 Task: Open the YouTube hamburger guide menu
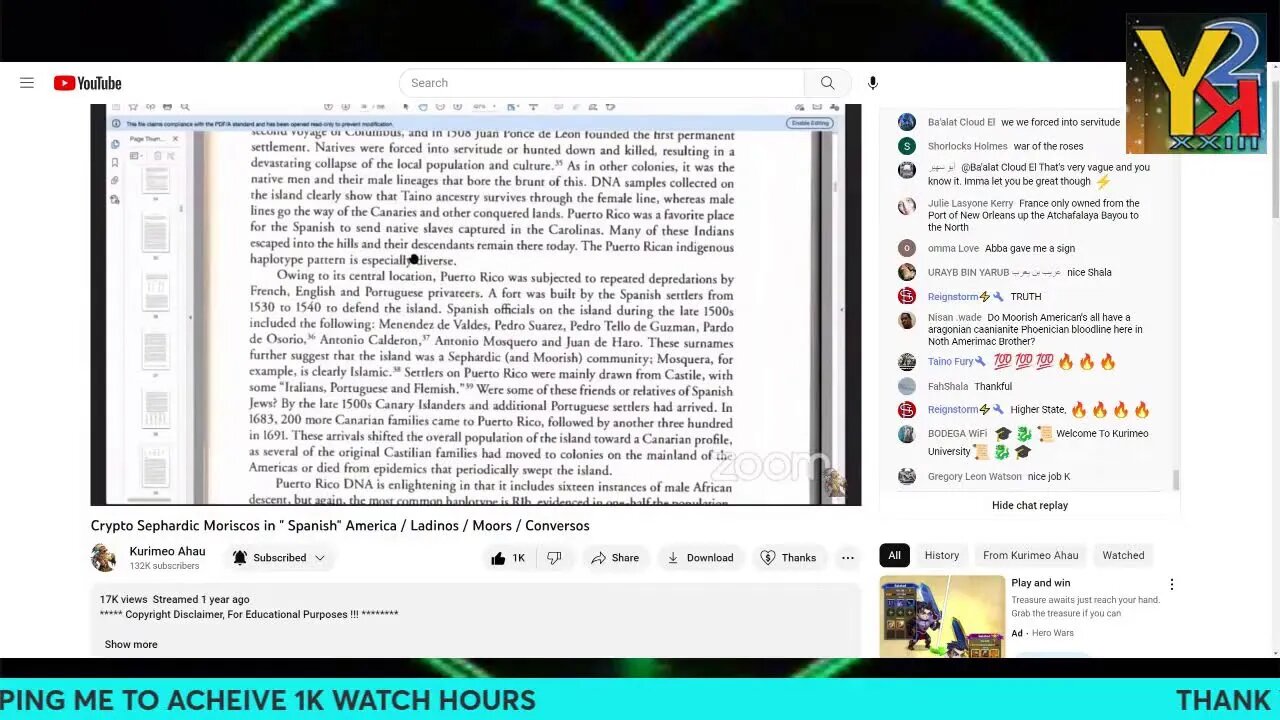[27, 83]
